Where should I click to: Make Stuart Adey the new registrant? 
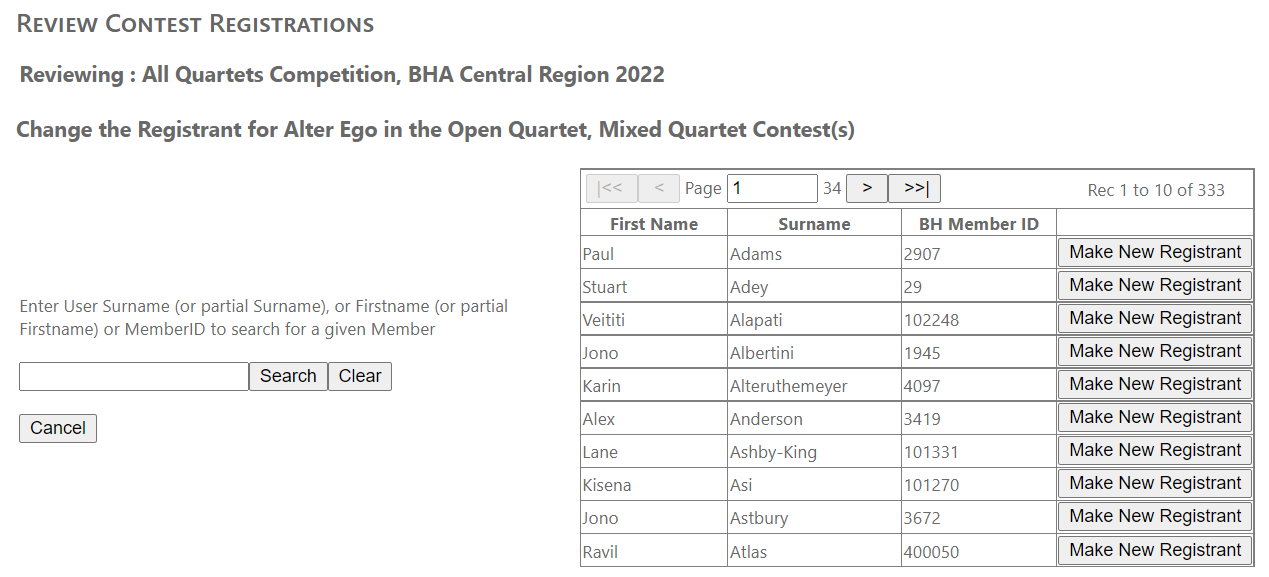click(1155, 286)
